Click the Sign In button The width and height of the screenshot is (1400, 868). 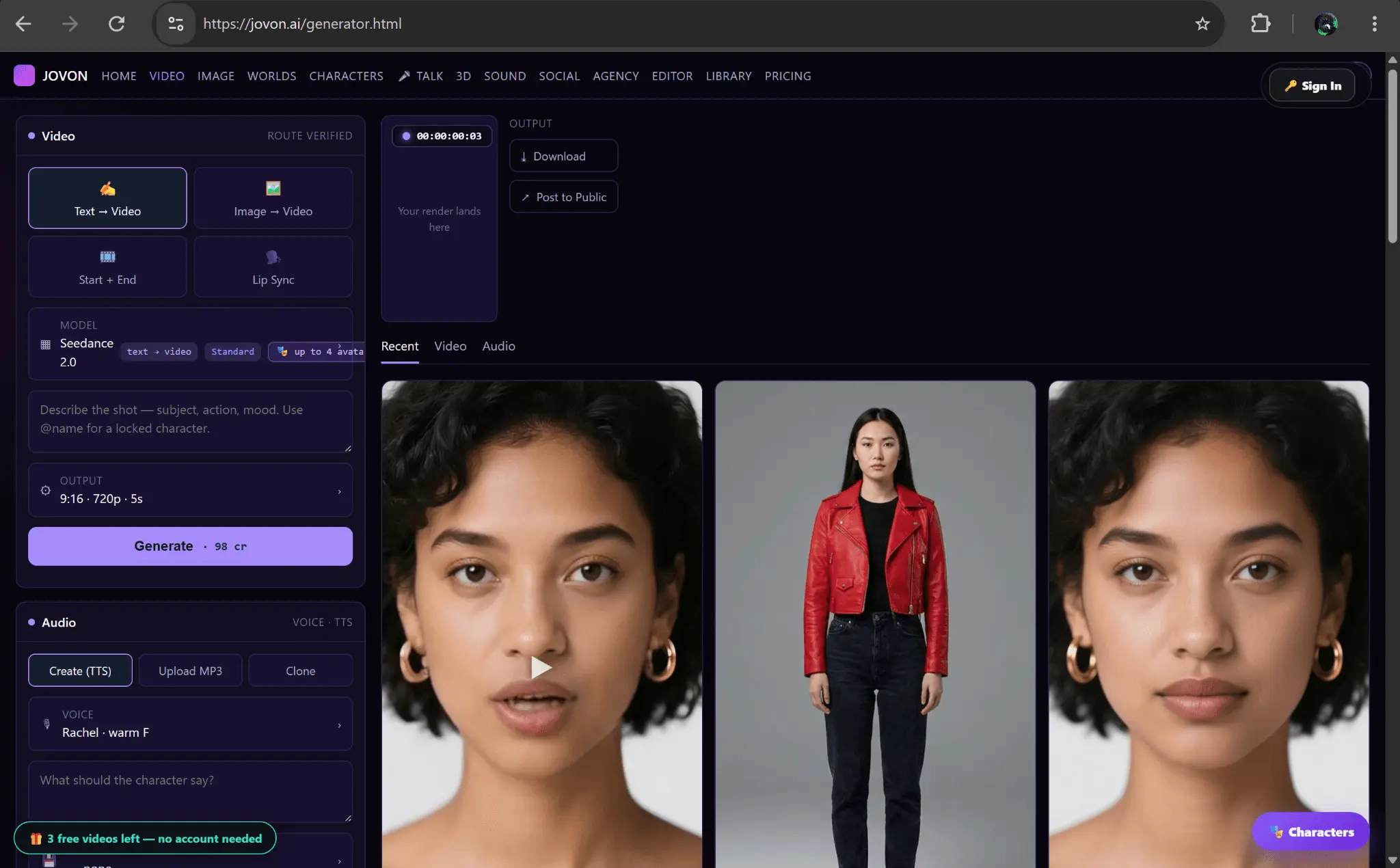click(1312, 85)
